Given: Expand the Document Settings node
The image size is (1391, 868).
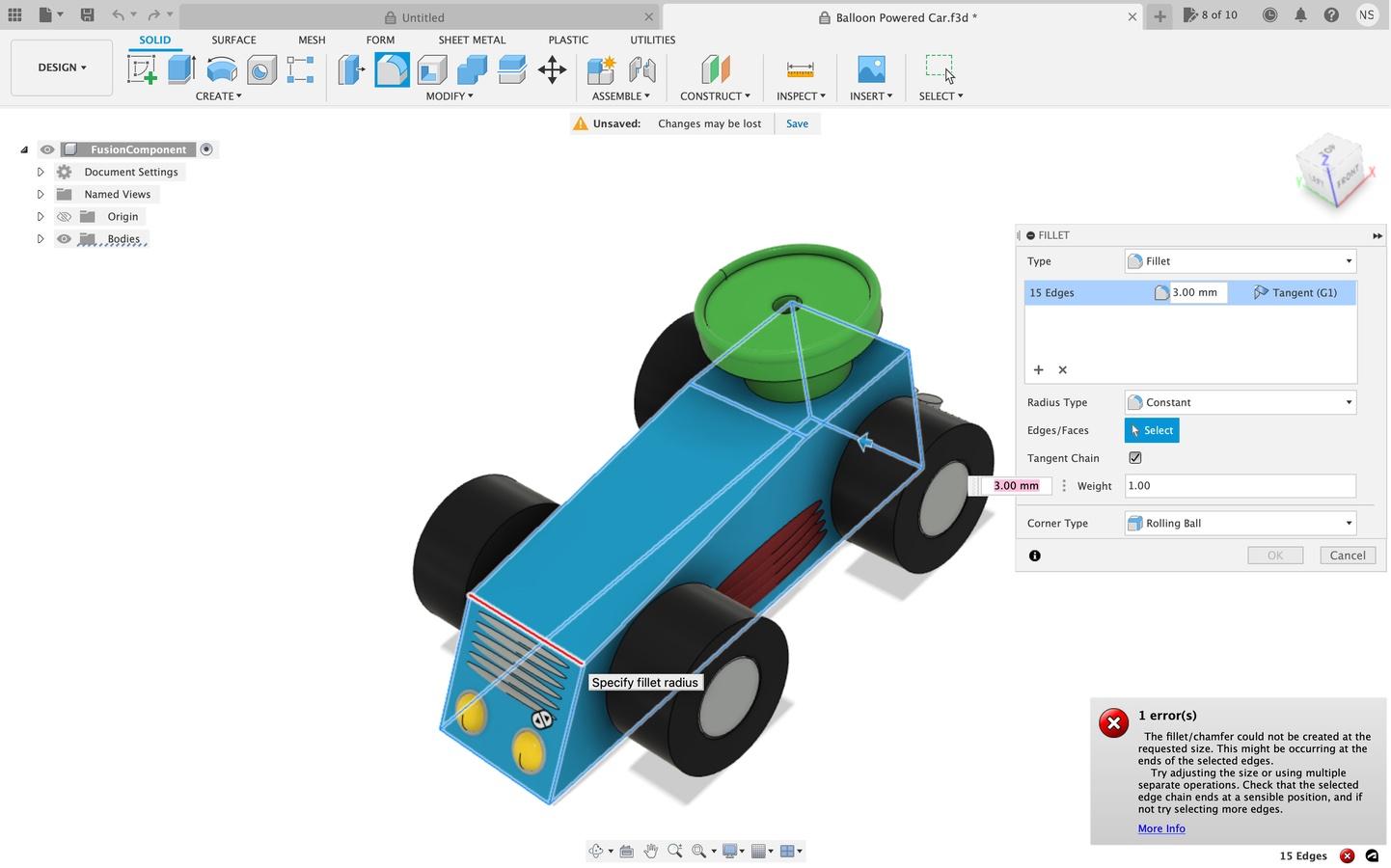Looking at the screenshot, I should click(x=41, y=173).
